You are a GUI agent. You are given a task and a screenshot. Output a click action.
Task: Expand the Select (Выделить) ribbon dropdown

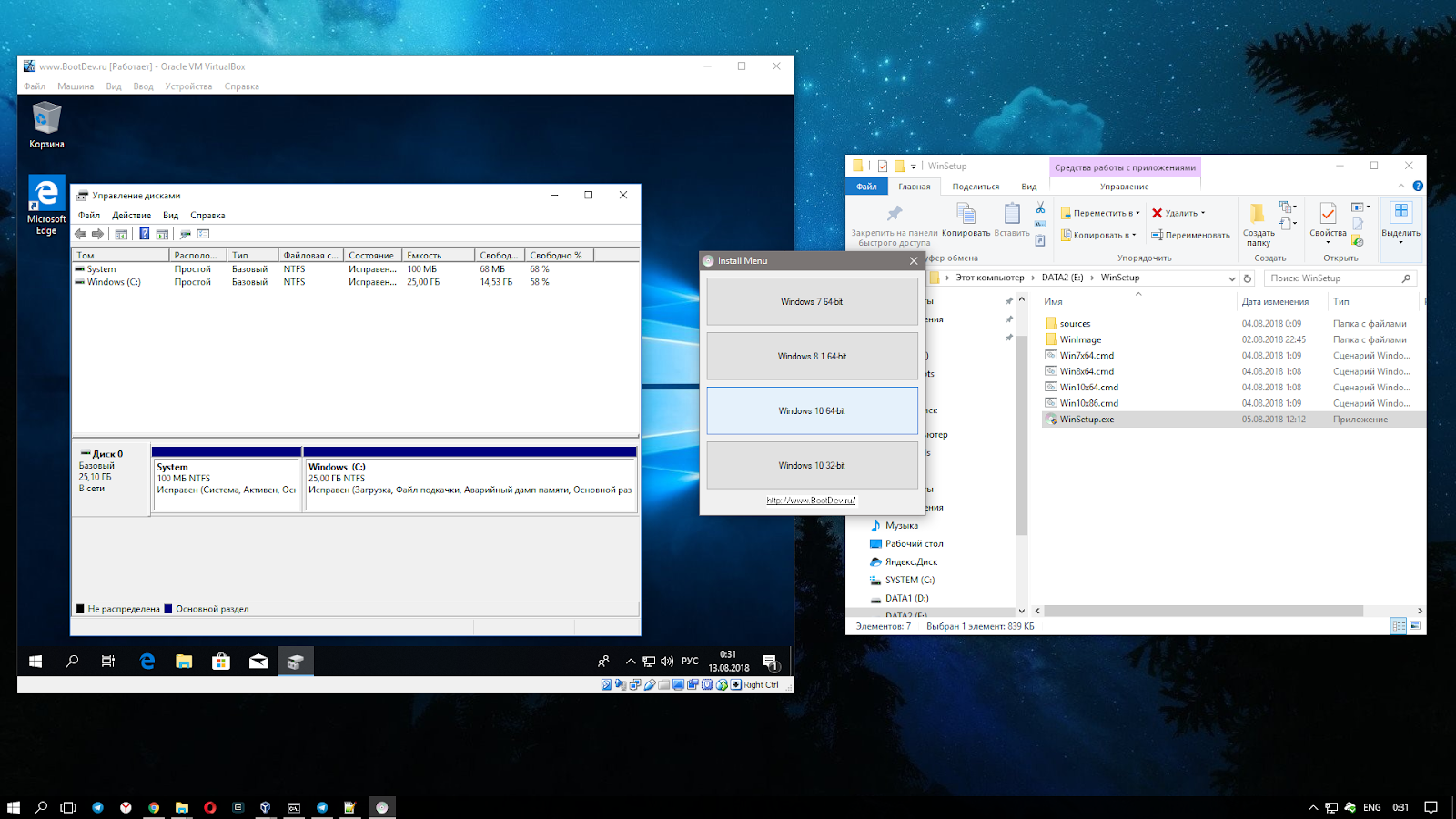click(x=1400, y=243)
